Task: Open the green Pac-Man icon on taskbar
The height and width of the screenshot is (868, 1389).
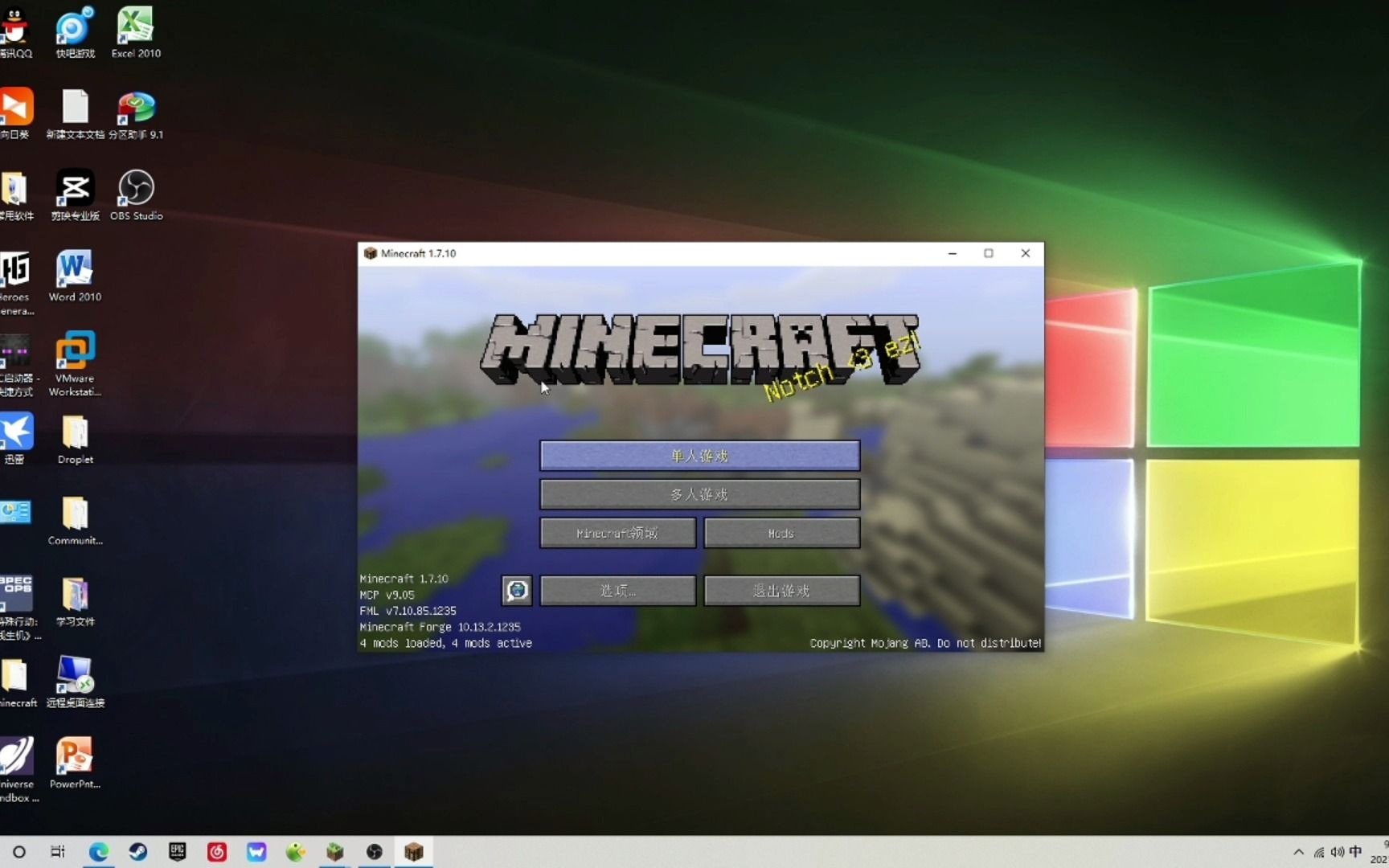Action: 296,852
